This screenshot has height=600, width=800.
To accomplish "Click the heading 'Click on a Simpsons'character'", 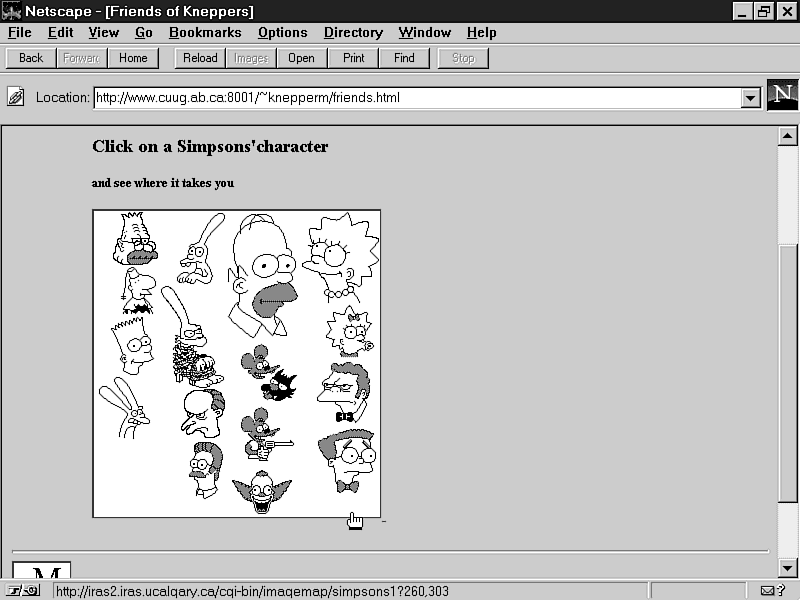I will tap(210, 147).
